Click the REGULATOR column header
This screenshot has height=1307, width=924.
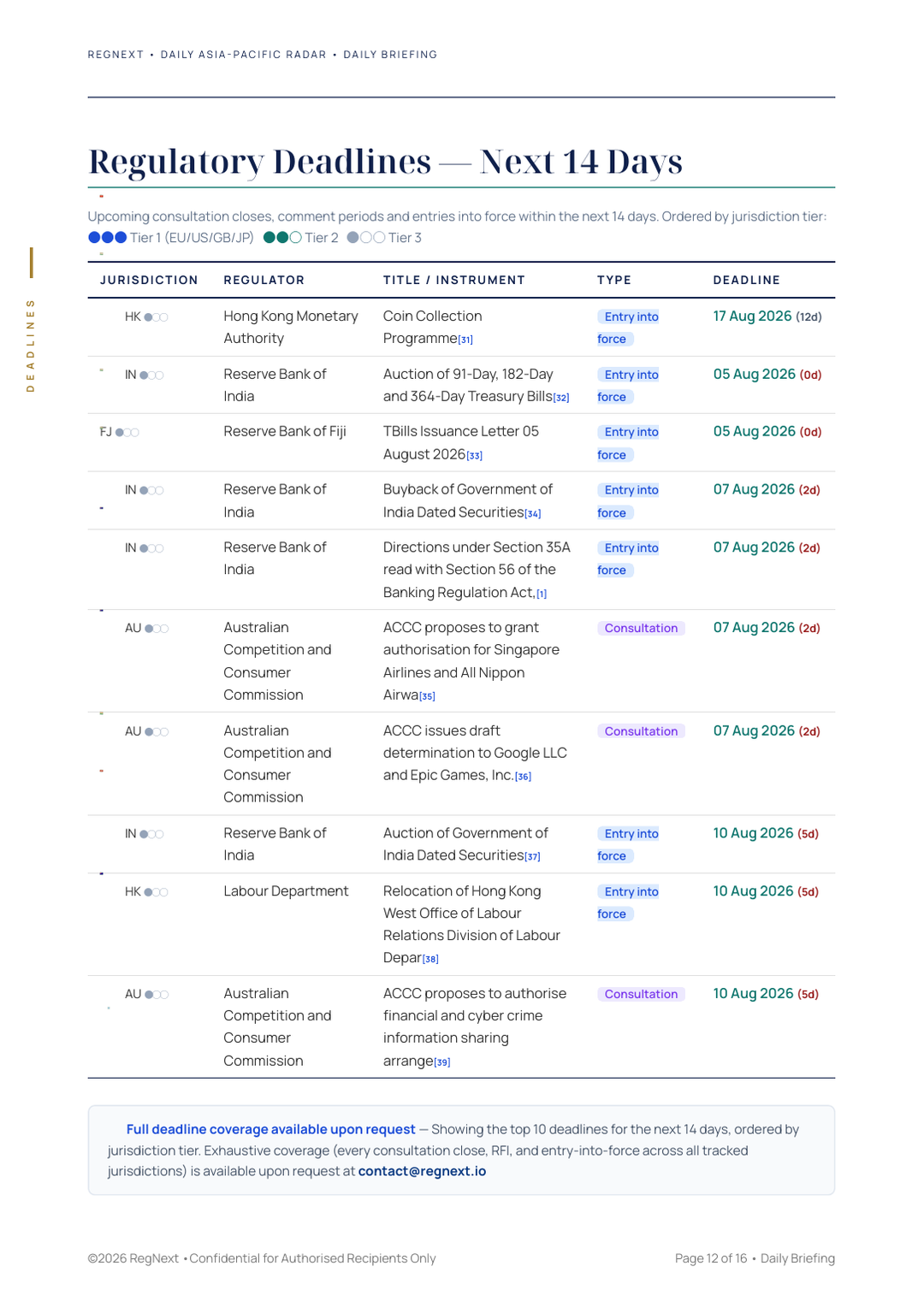point(264,280)
